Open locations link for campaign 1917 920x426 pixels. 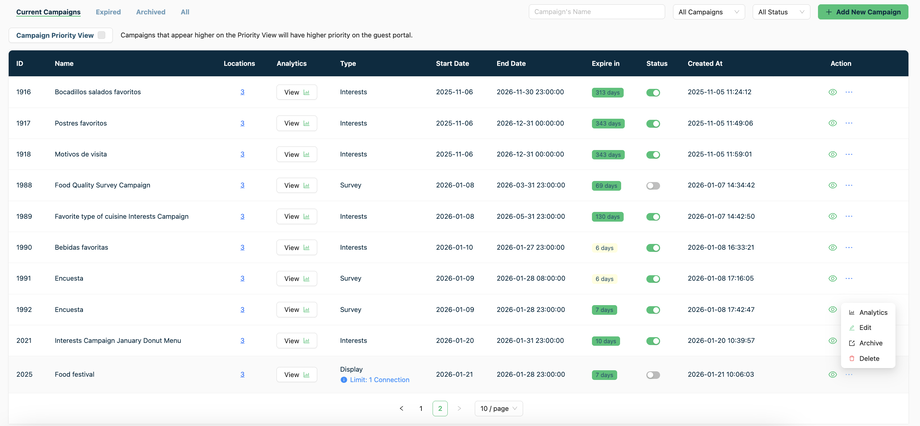point(242,123)
